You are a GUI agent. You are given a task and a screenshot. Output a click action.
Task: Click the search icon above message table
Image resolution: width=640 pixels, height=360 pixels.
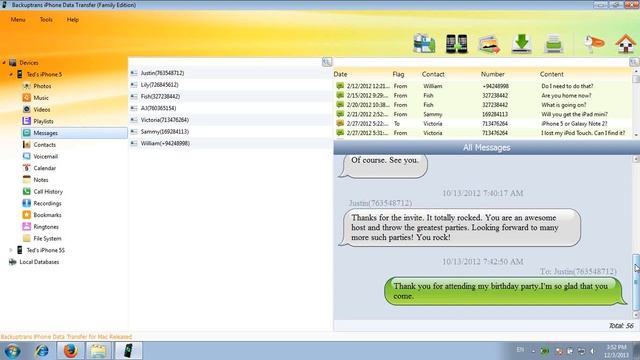tap(634, 62)
